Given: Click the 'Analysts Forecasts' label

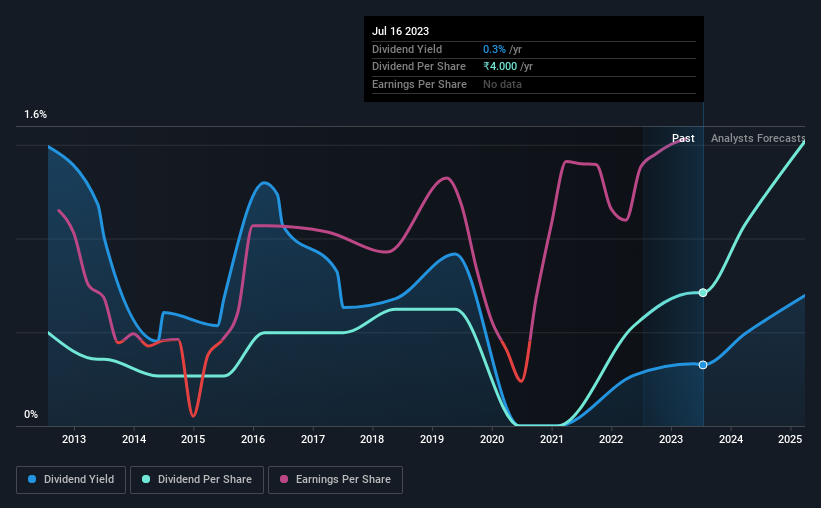Looking at the screenshot, I should coord(758,138).
